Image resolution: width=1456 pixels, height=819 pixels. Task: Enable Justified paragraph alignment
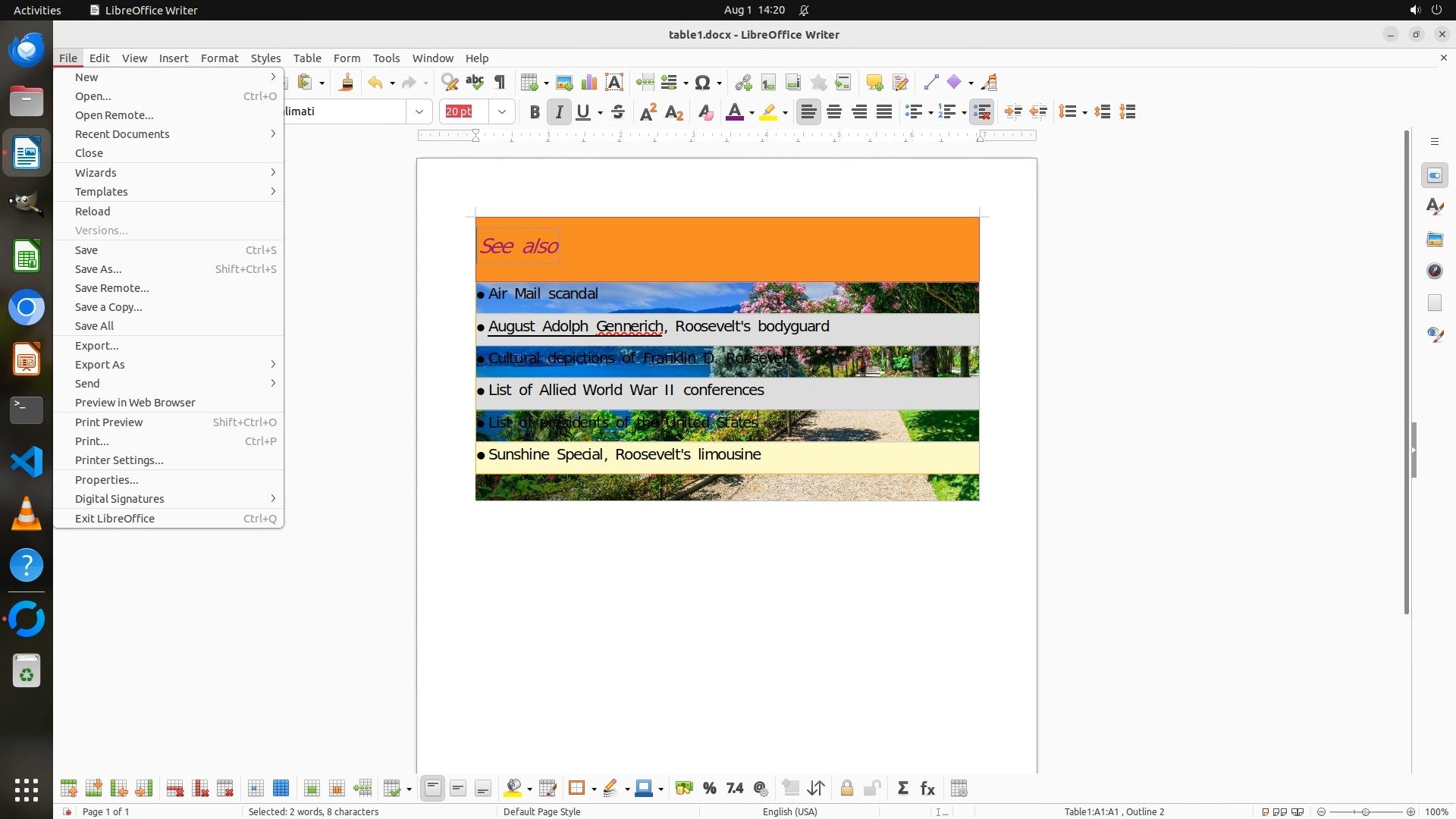884,112
